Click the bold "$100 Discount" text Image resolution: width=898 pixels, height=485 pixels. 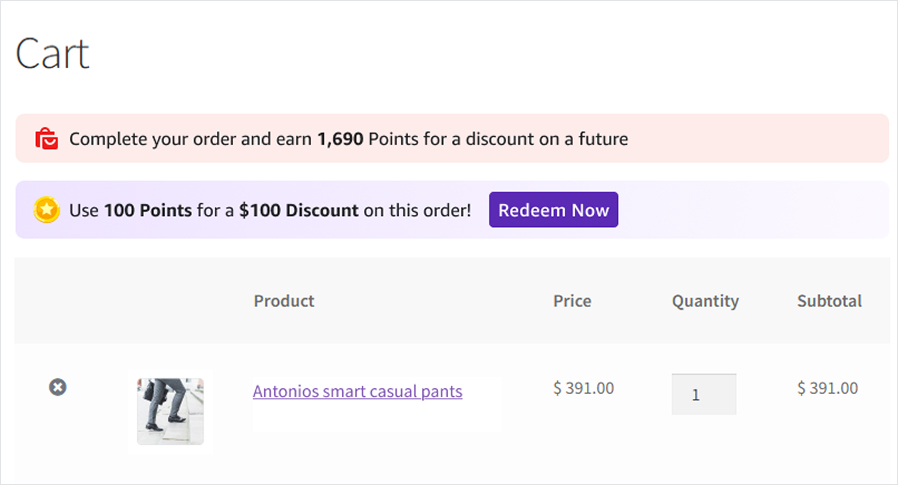coord(298,211)
